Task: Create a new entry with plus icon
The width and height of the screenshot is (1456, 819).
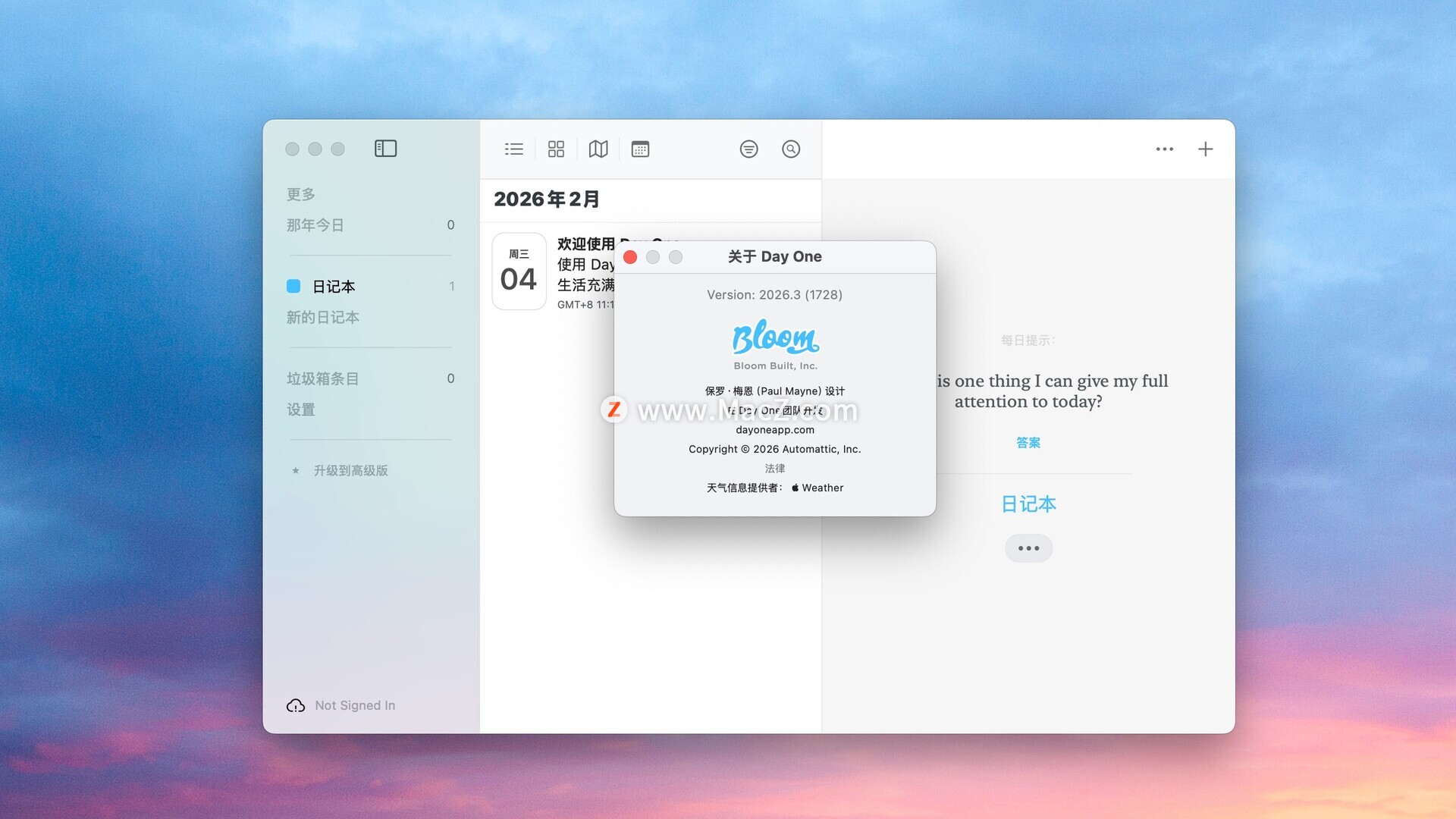Action: click(1205, 149)
